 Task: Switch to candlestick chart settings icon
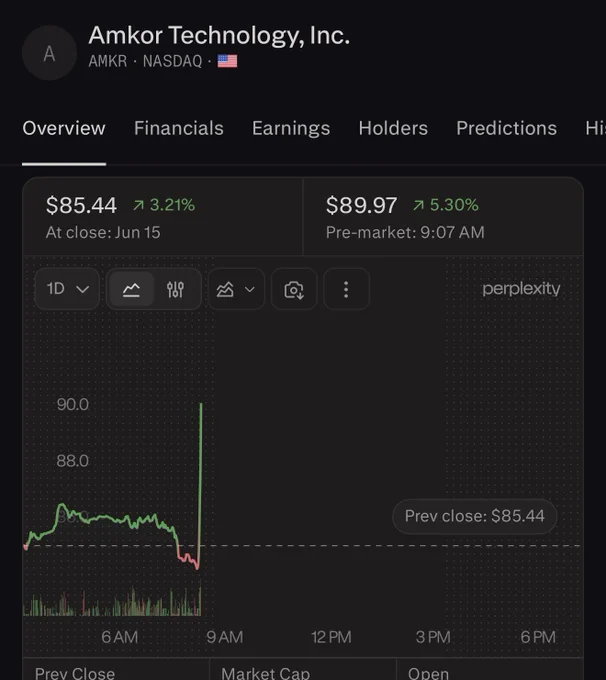pos(175,289)
